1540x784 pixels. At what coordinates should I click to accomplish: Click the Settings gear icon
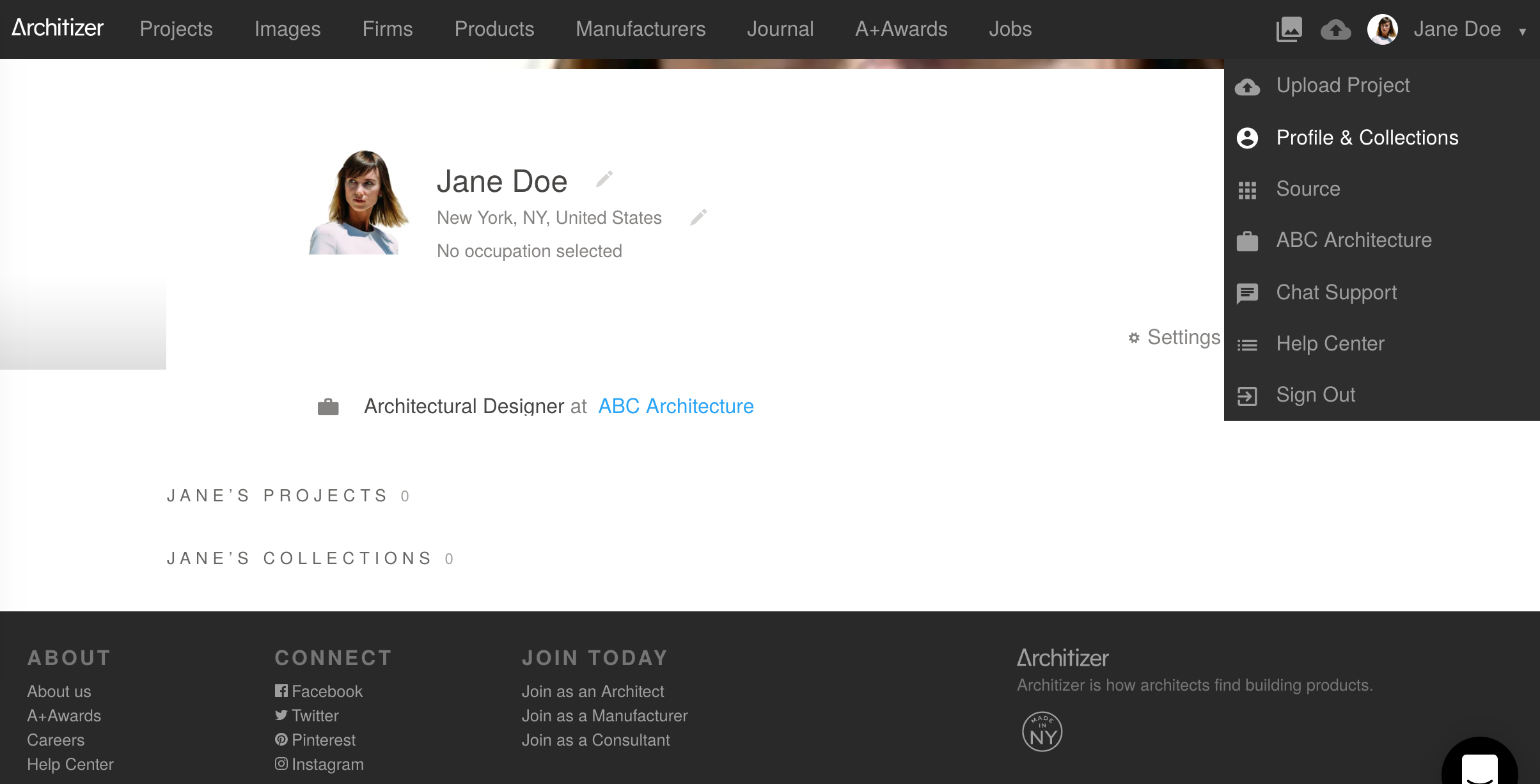[x=1134, y=338]
